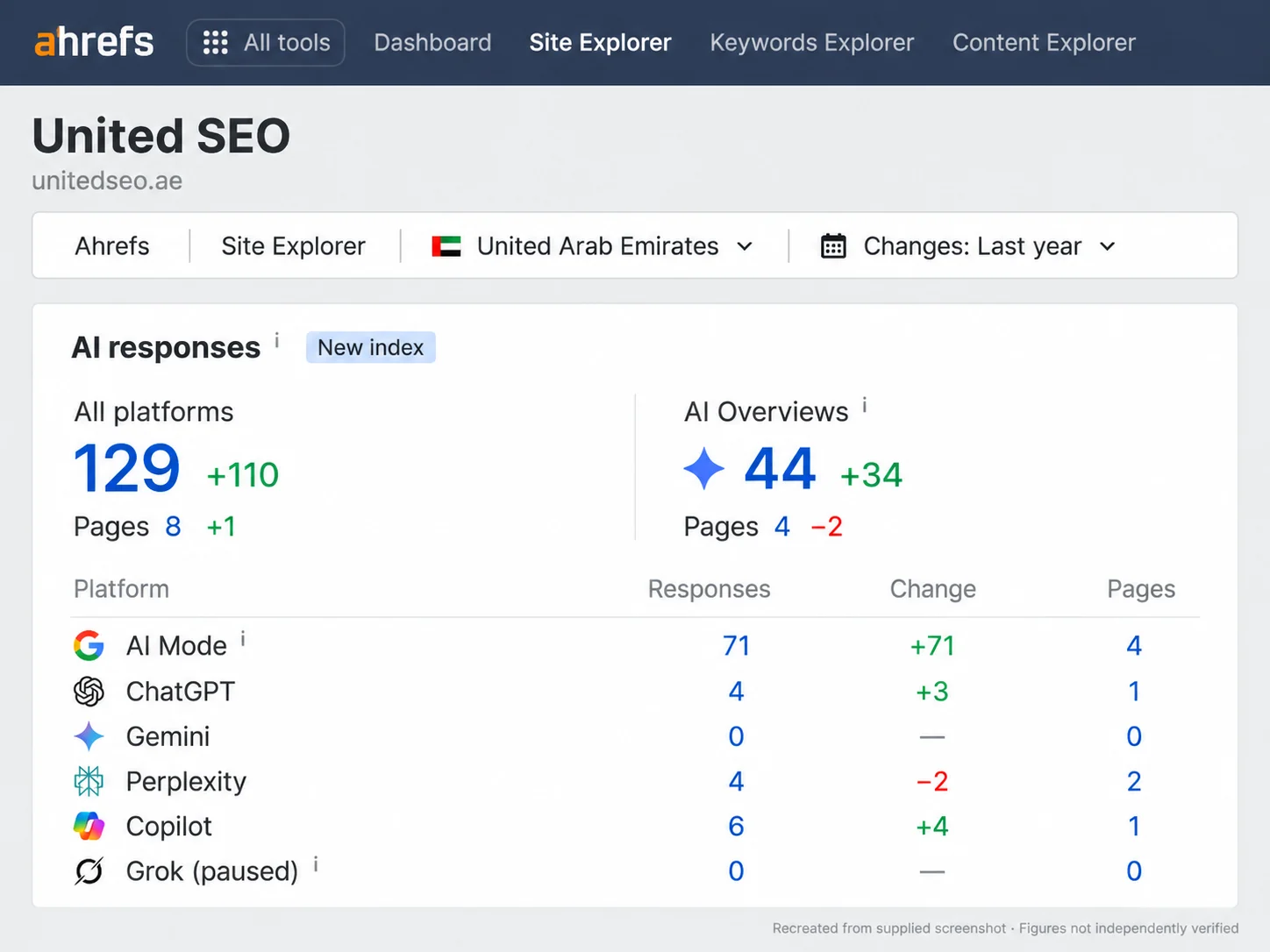1270x952 pixels.
Task: Click the Gemini row label
Action: 168,736
